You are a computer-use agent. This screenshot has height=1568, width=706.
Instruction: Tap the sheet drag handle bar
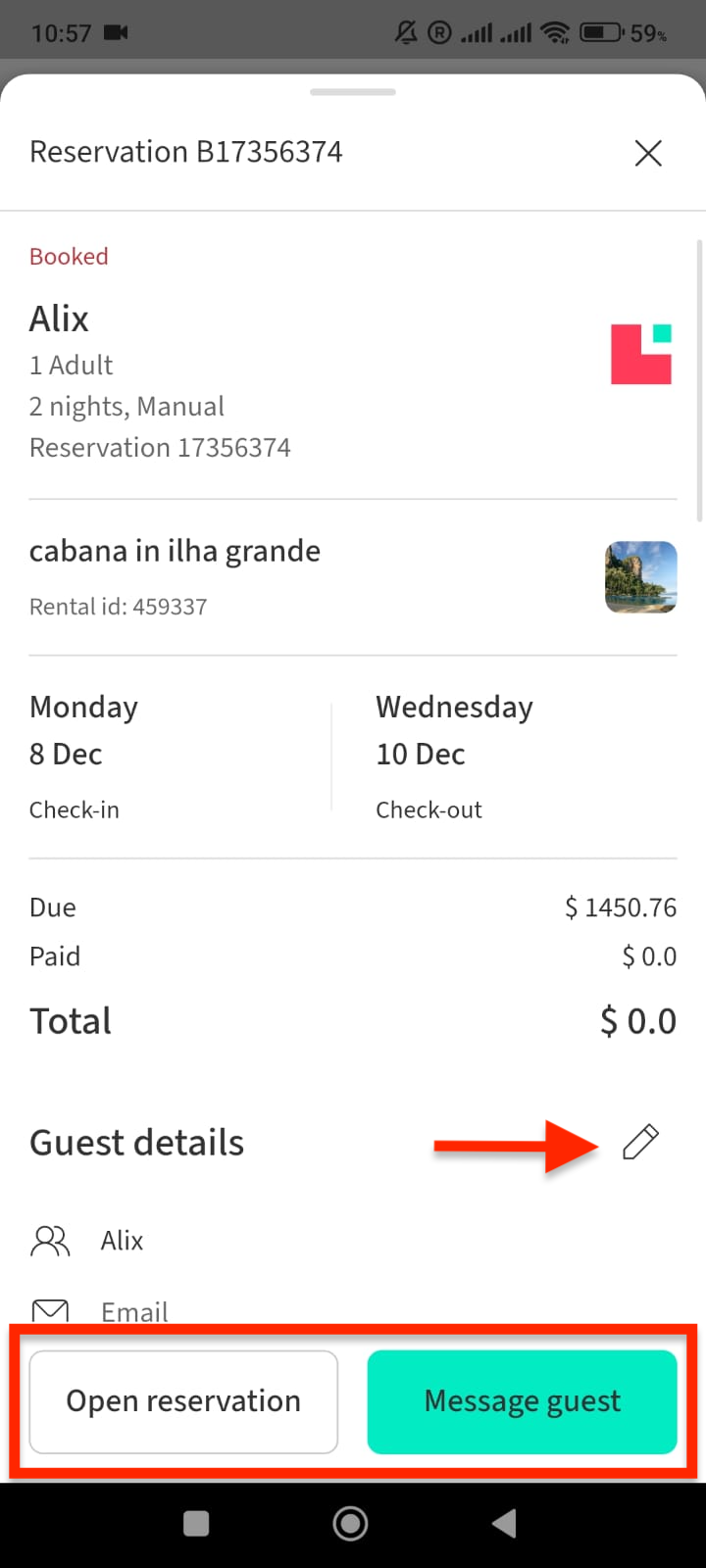click(353, 92)
